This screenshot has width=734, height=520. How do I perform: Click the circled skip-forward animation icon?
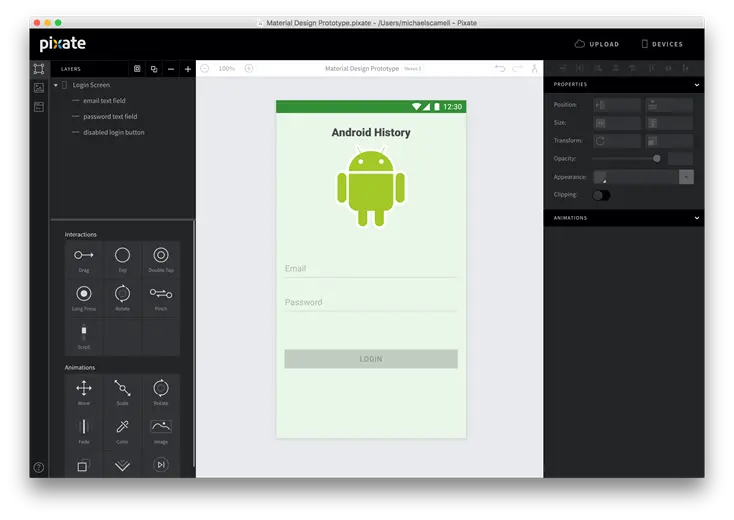point(161,465)
